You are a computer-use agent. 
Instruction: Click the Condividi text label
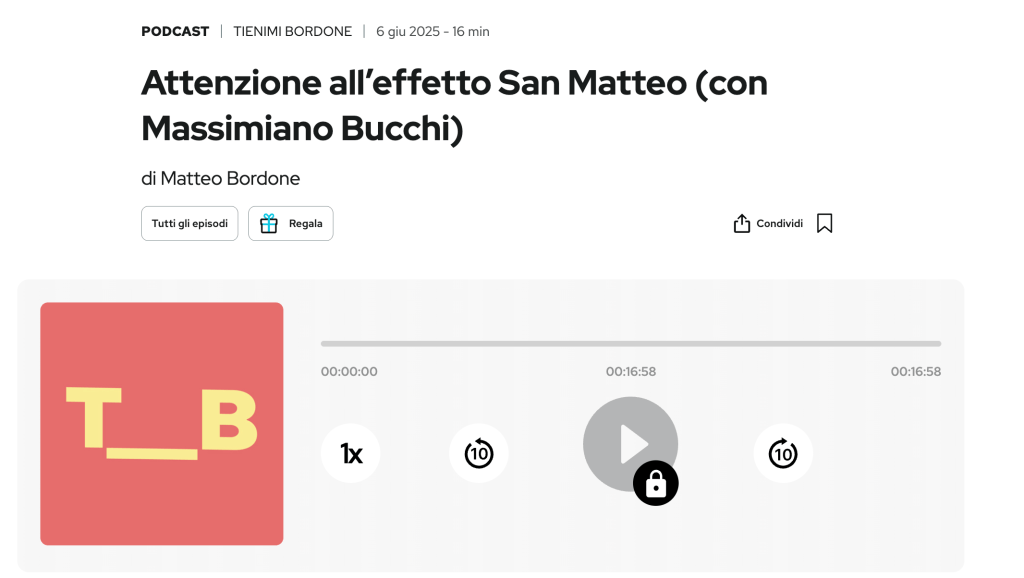(x=779, y=224)
